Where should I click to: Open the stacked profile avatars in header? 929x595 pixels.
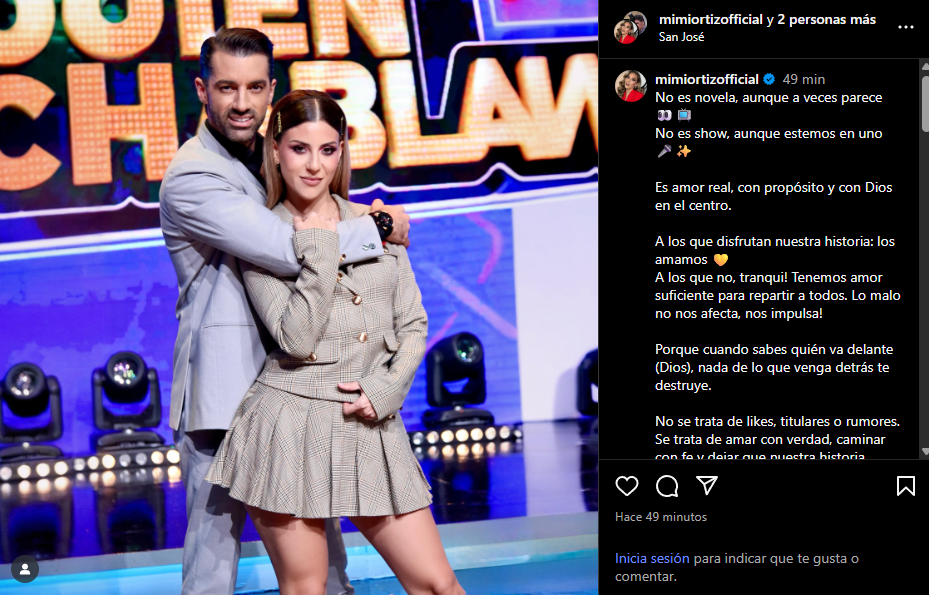(630, 27)
